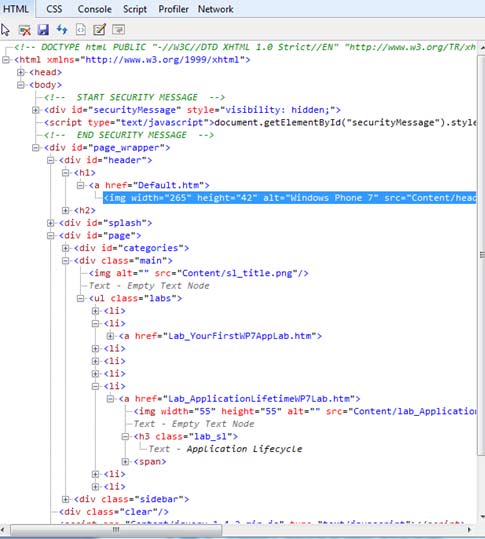Viewport: 485px width, 539px height.
Task: Select the DOCTYPE comment line
Action: (245, 47)
